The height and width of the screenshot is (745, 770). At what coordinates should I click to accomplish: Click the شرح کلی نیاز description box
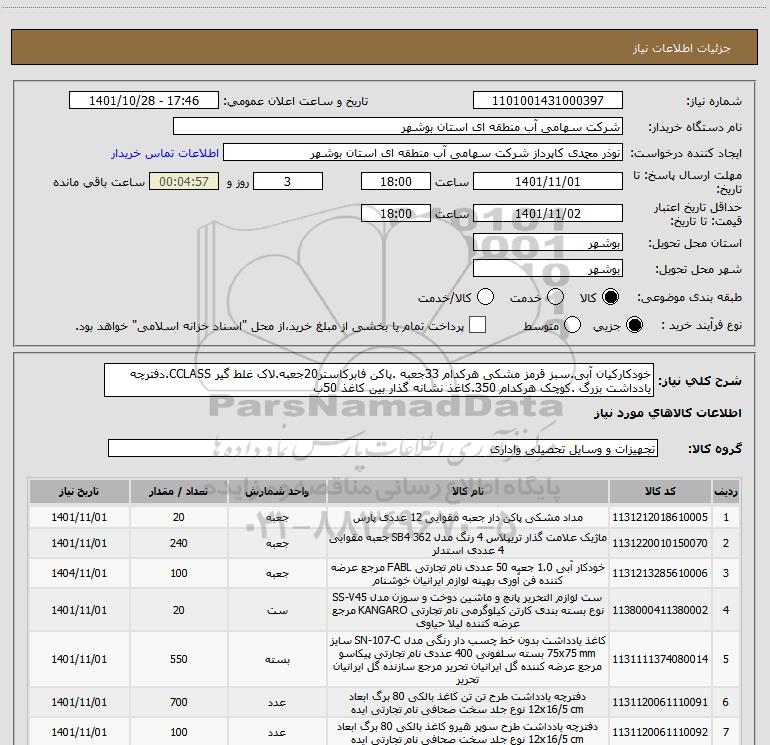pyautogui.click(x=379, y=381)
